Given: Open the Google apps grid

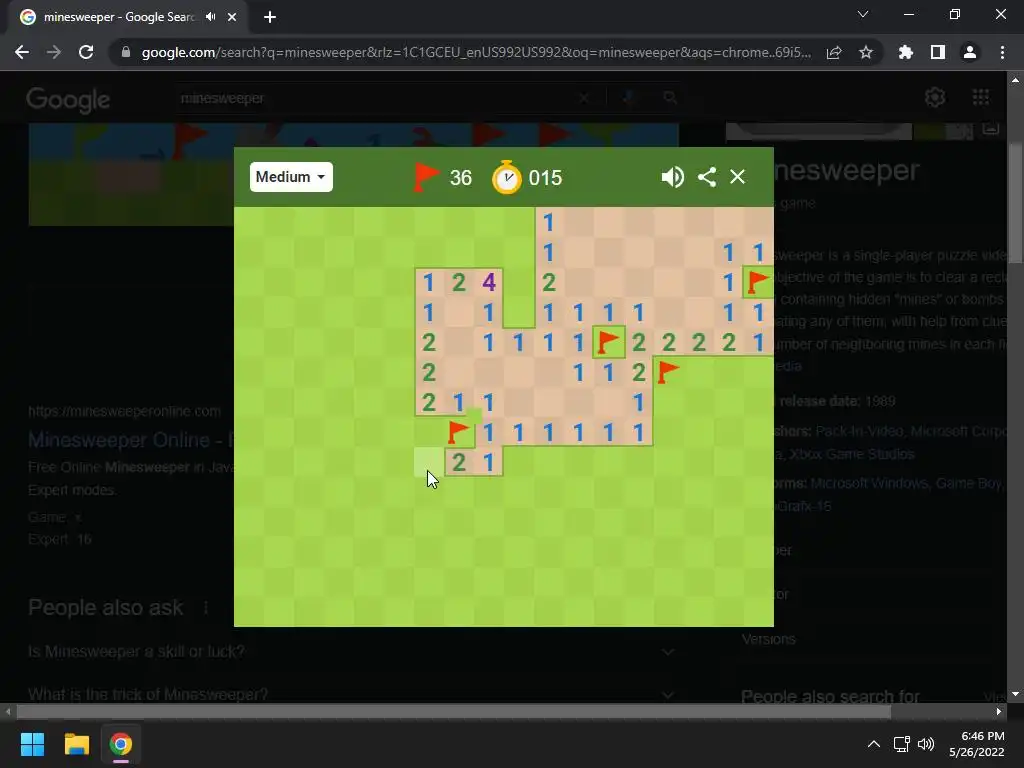Looking at the screenshot, I should (x=981, y=97).
